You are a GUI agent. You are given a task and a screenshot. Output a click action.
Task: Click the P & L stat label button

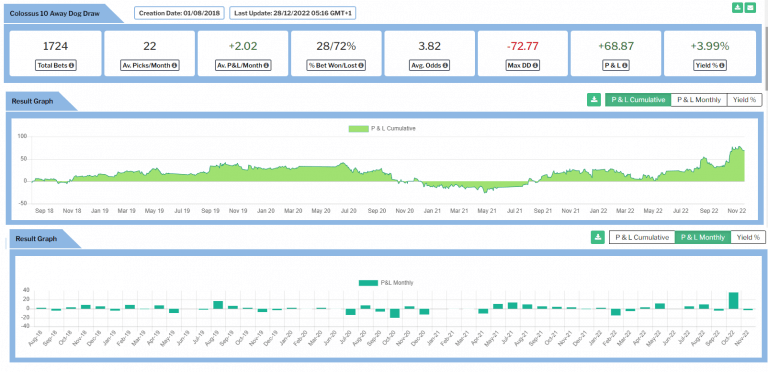tap(616, 65)
